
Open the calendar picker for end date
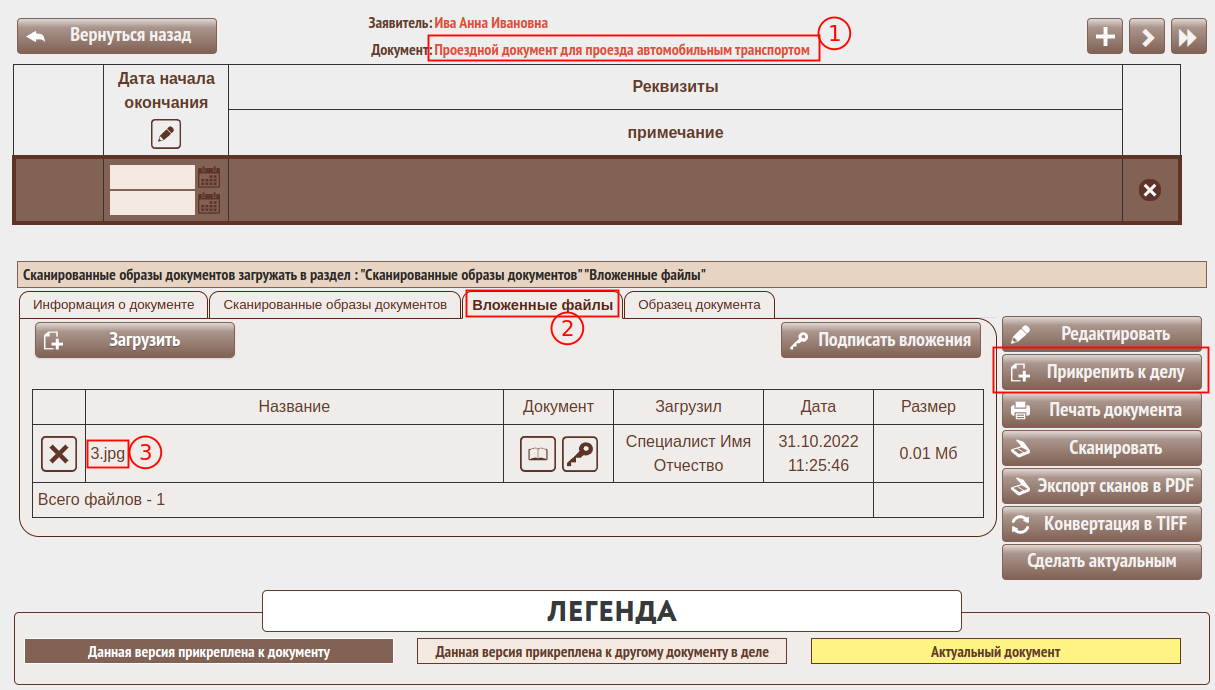pos(209,203)
